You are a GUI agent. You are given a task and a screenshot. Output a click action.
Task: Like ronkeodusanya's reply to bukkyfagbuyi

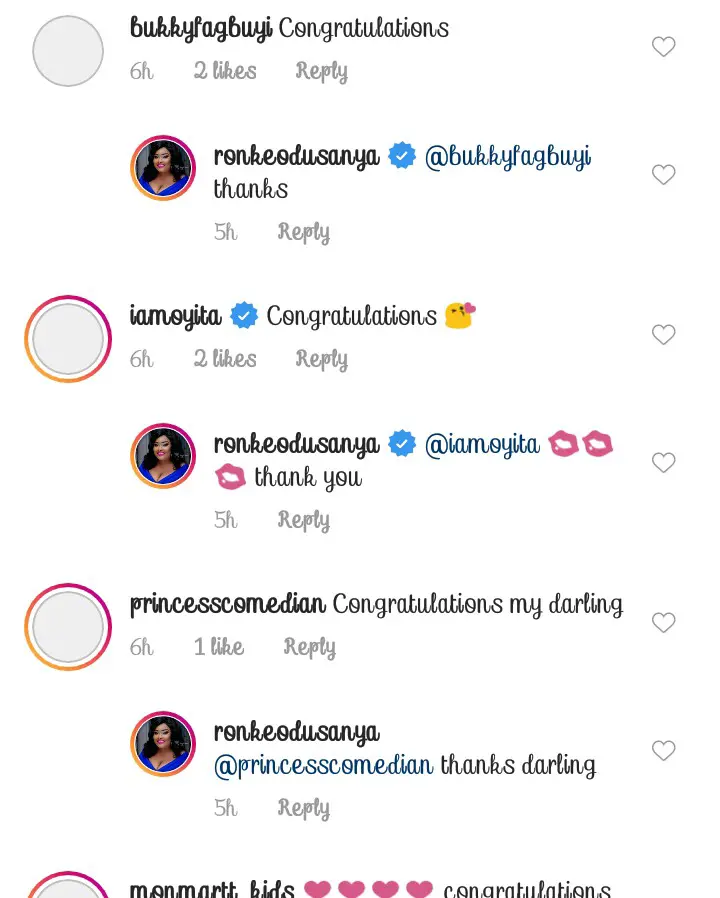pos(664,175)
